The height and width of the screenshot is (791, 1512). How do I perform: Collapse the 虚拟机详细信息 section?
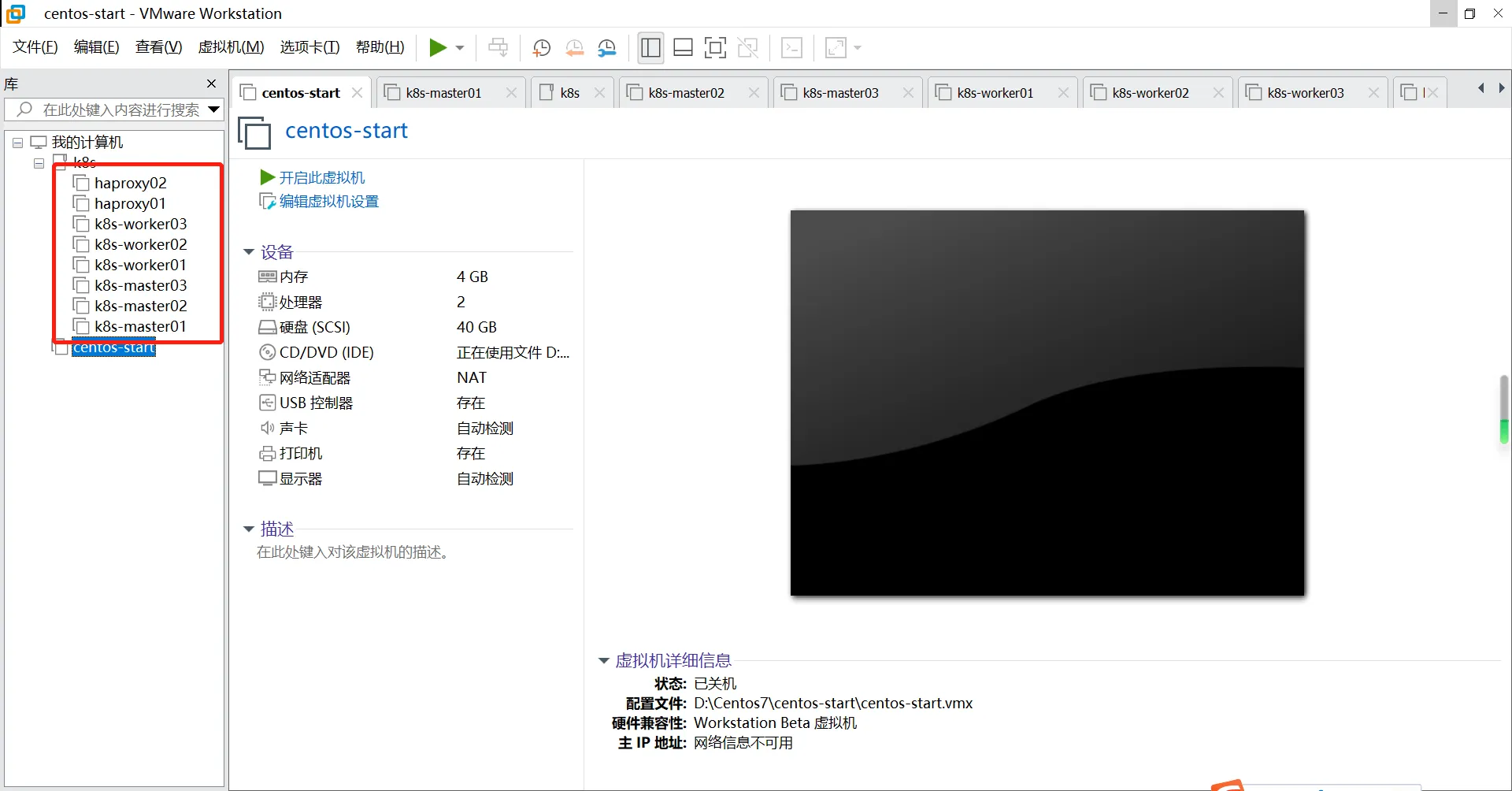[604, 661]
